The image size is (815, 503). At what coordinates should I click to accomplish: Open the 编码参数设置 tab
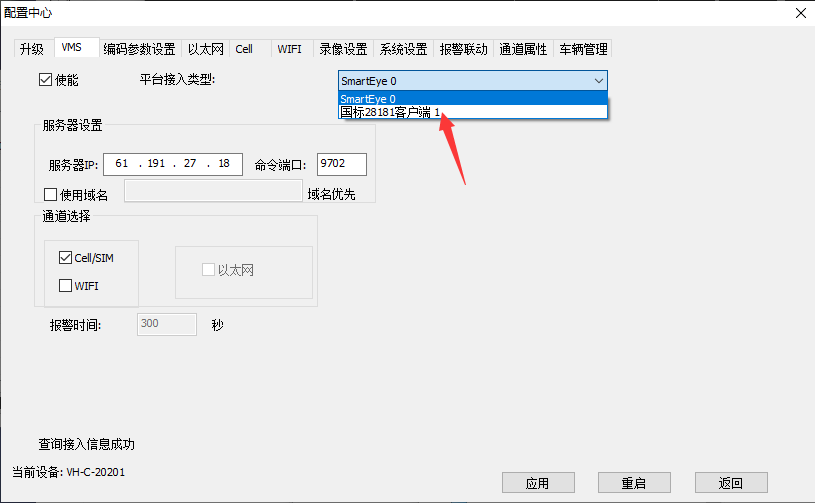pos(139,49)
